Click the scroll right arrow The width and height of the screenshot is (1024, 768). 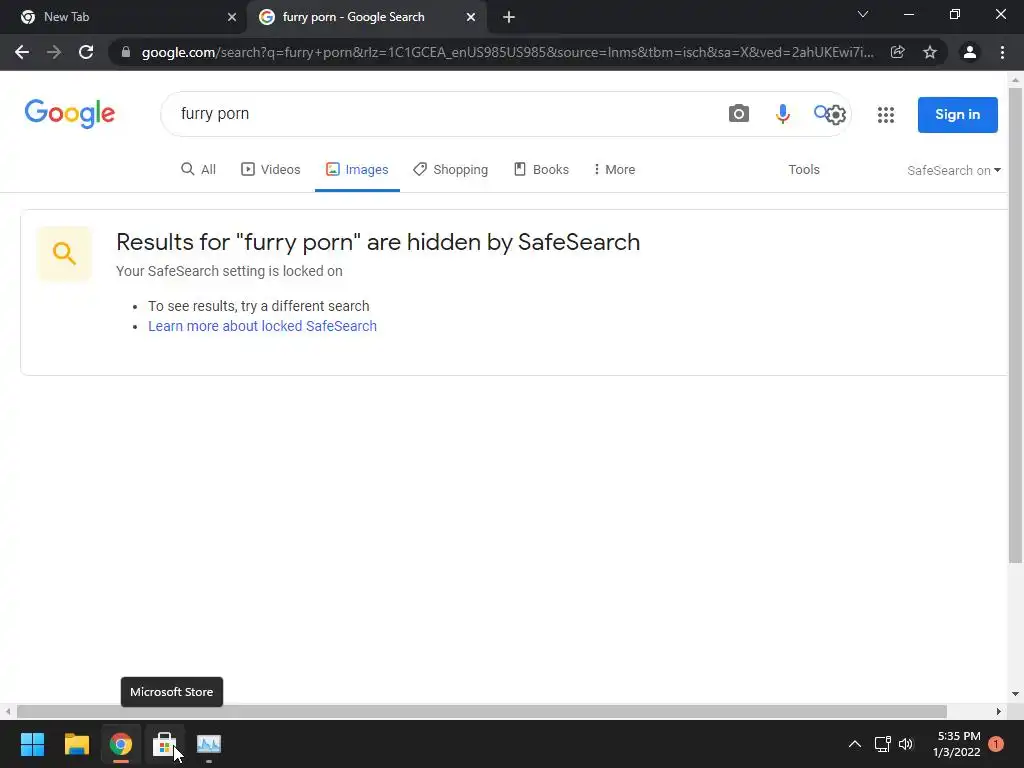pos(999,711)
